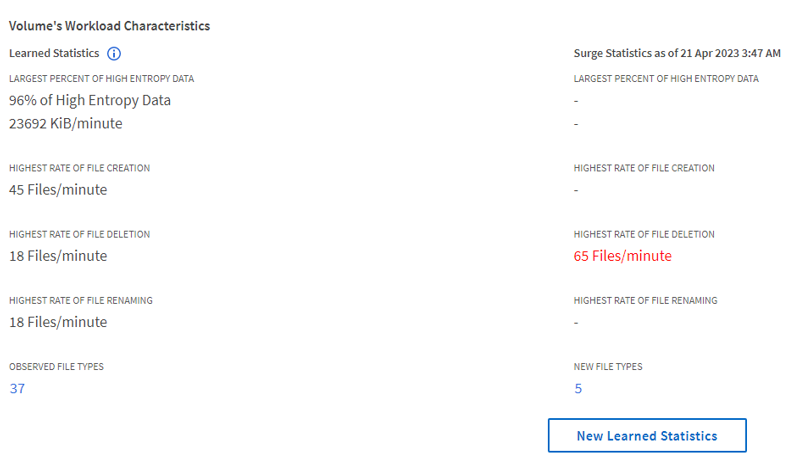Click the New Learned Statistics button
Screen dimensions: 794x458
coord(647,436)
